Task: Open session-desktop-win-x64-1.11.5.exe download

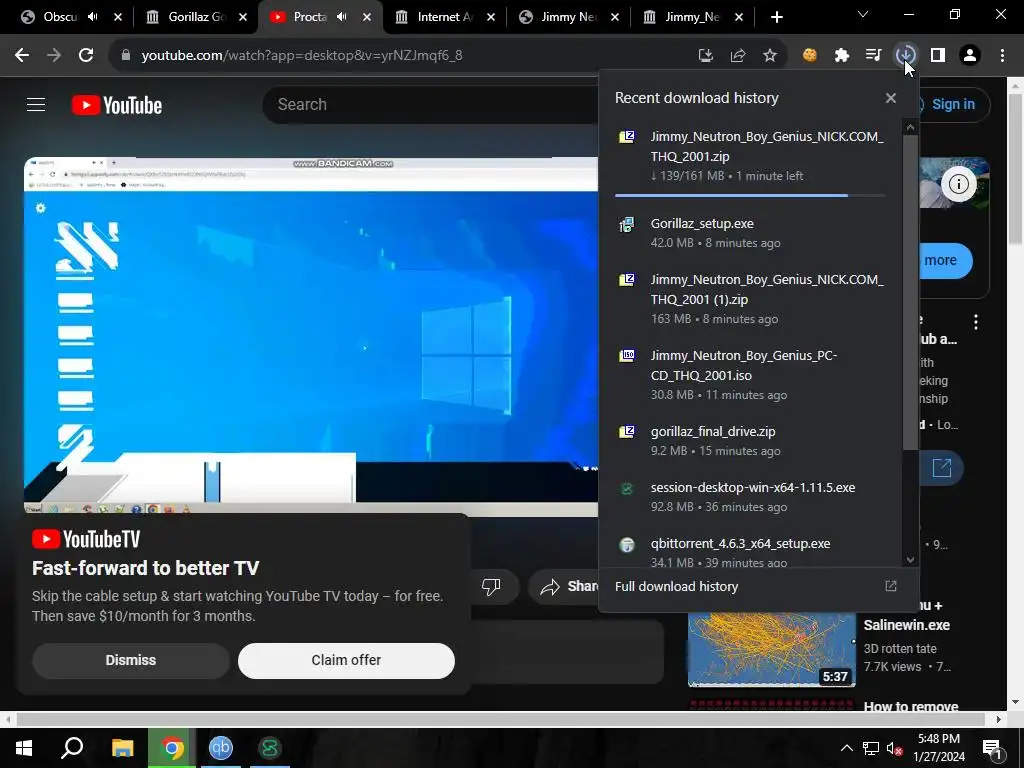Action: pos(750,496)
